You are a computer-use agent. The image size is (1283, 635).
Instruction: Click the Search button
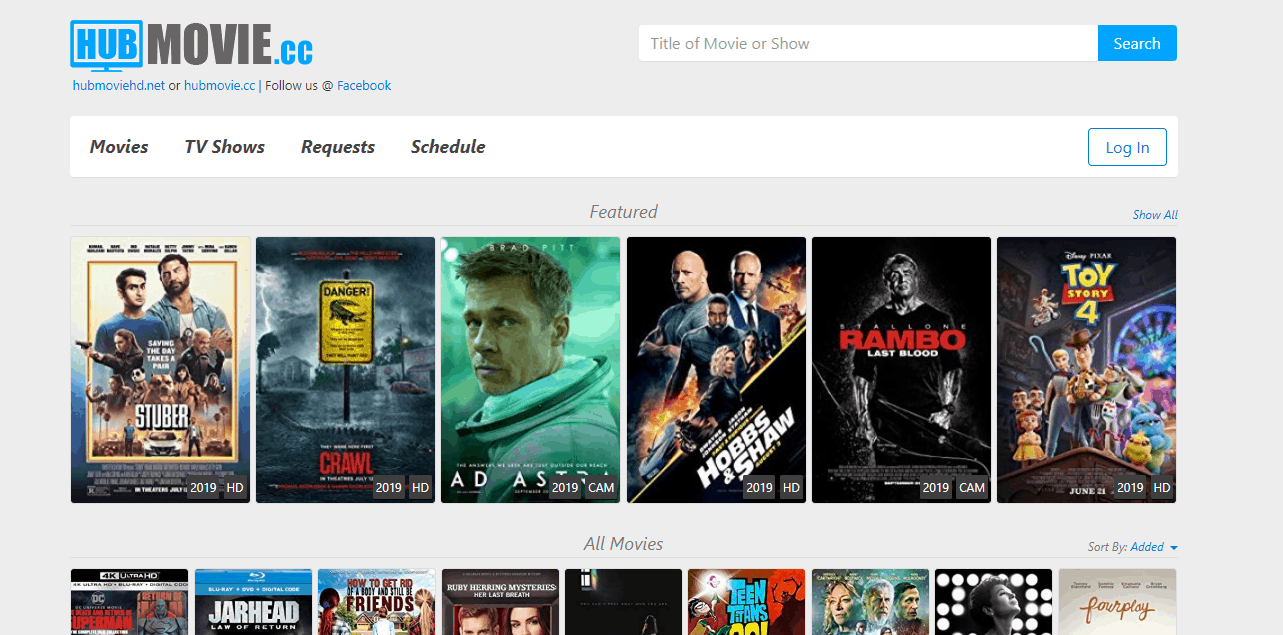tap(1137, 43)
